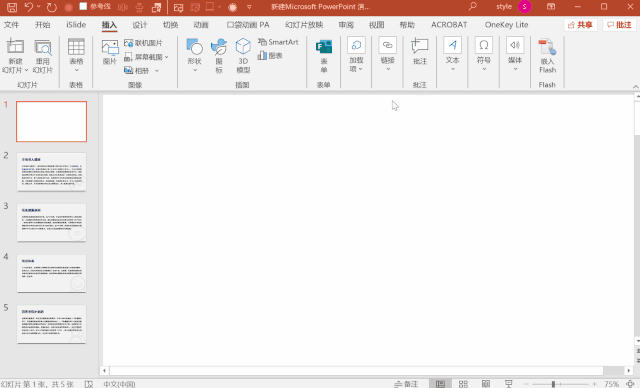Select slide 1 thumbnail
Image resolution: width=640 pixels, height=388 pixels.
(x=51, y=122)
